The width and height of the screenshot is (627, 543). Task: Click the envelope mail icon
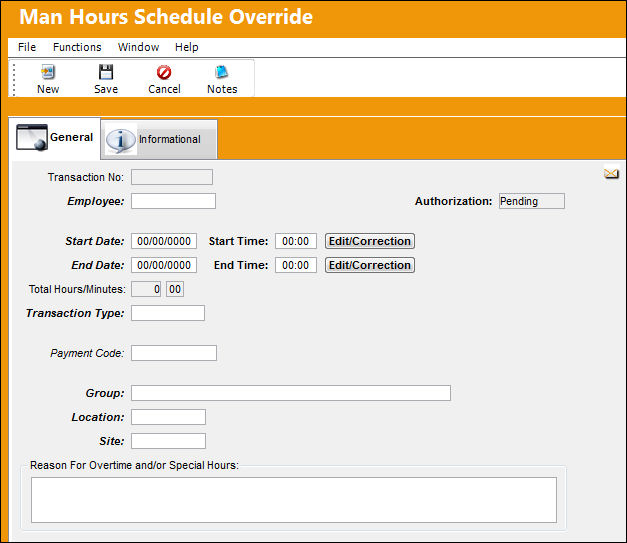click(611, 174)
